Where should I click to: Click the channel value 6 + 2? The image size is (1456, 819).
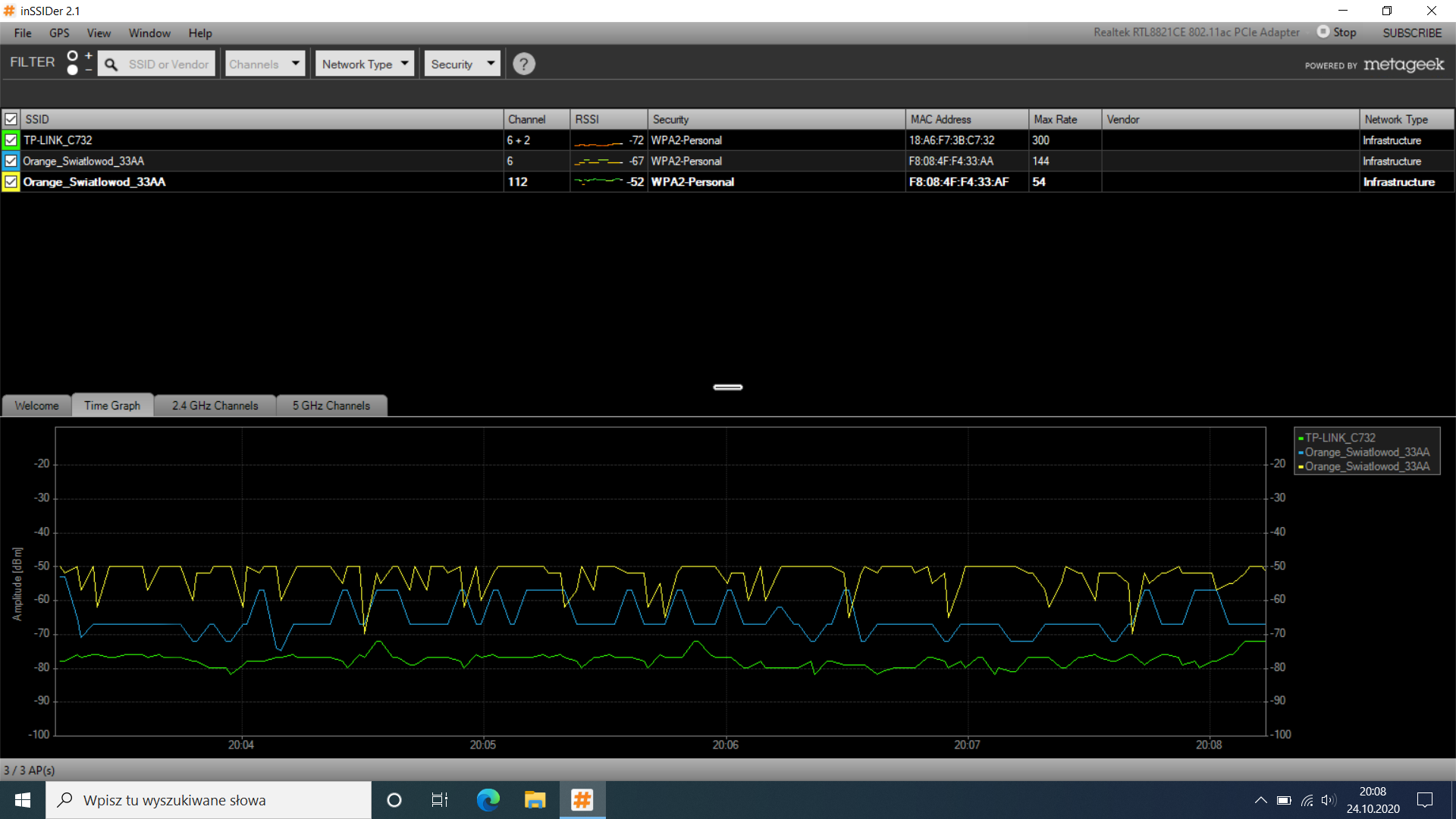519,140
